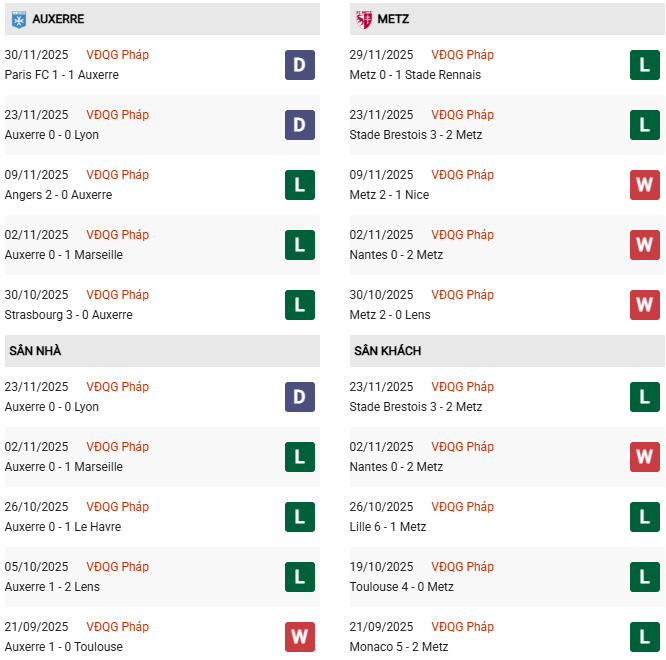Select the SÂN NHÀ section header
The image size is (666, 660).
point(36,351)
